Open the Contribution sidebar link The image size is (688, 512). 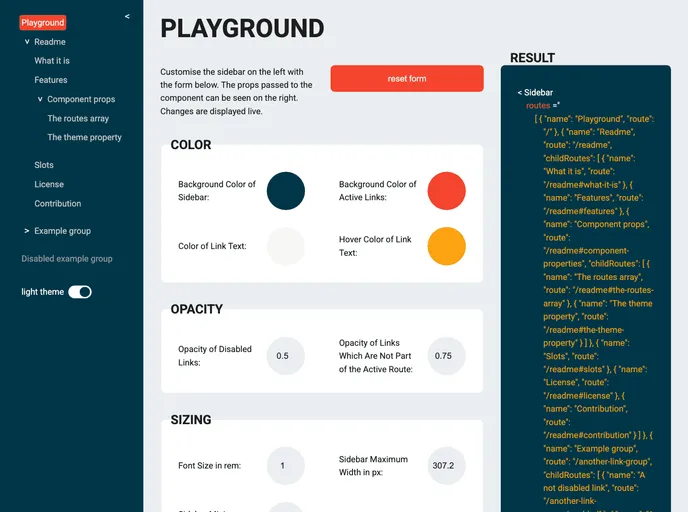(x=57, y=204)
